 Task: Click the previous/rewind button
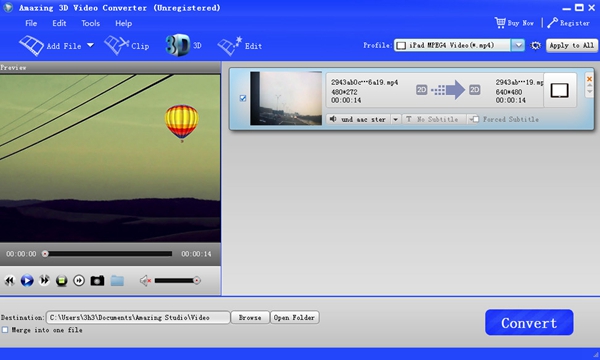coord(10,280)
